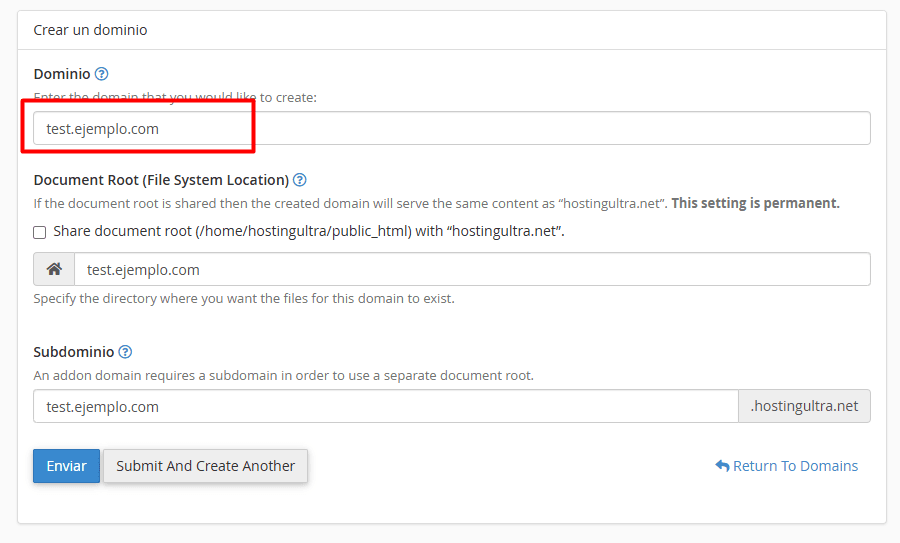
Task: Click the bold "This setting is permanent" text
Action: pos(755,203)
